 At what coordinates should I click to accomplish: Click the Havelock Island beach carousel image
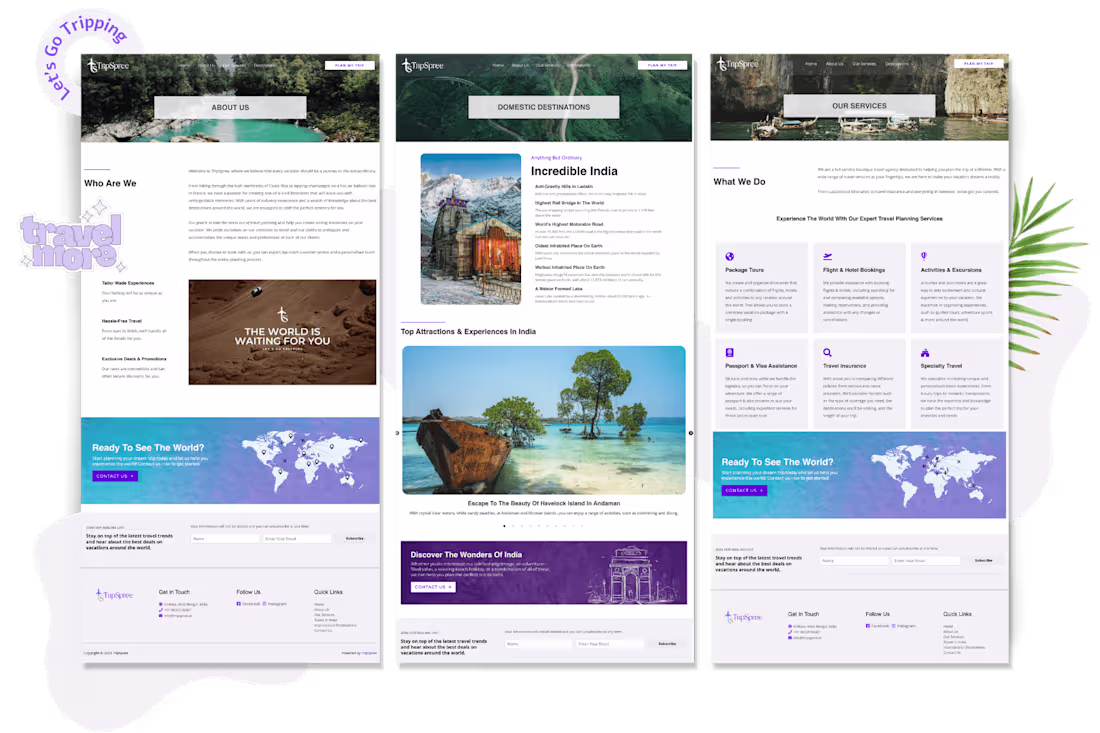coord(544,420)
